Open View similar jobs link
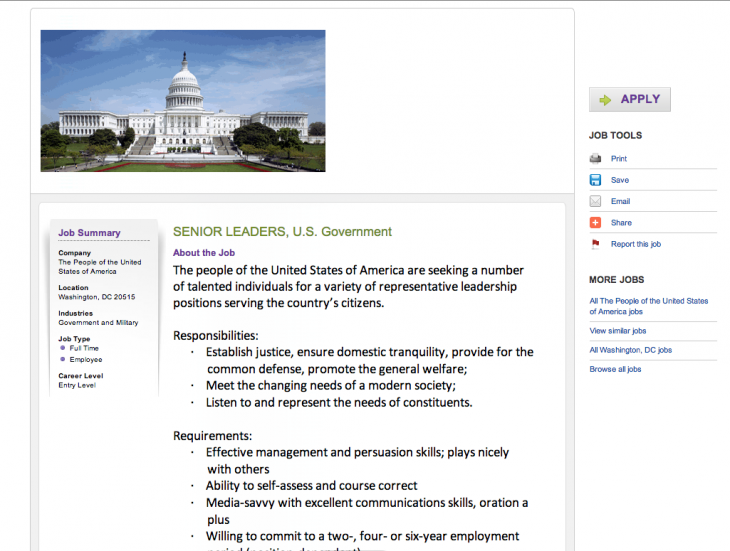This screenshot has height=551, width=730. [618, 331]
